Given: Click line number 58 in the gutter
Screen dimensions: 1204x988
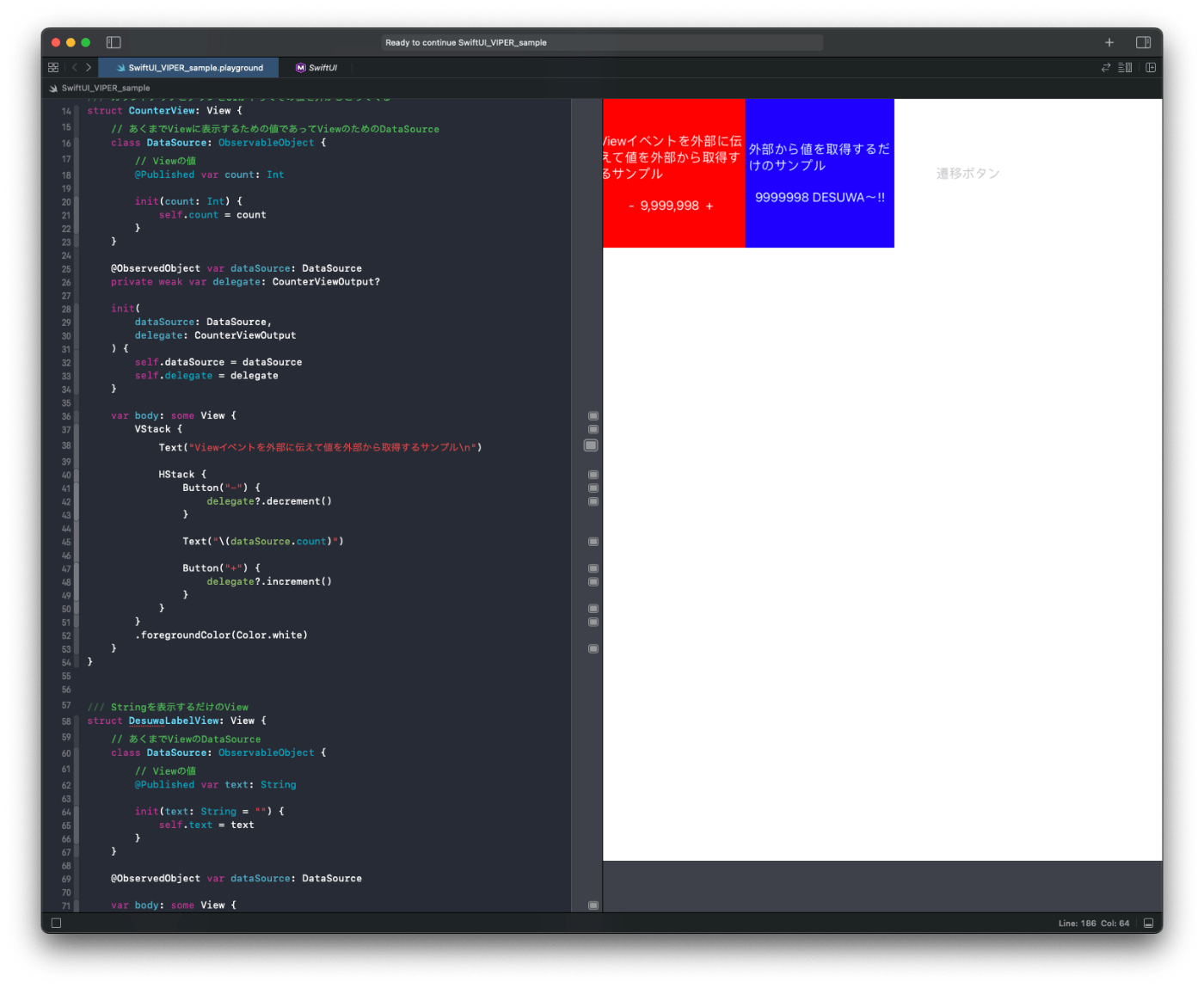Looking at the screenshot, I should (x=66, y=721).
